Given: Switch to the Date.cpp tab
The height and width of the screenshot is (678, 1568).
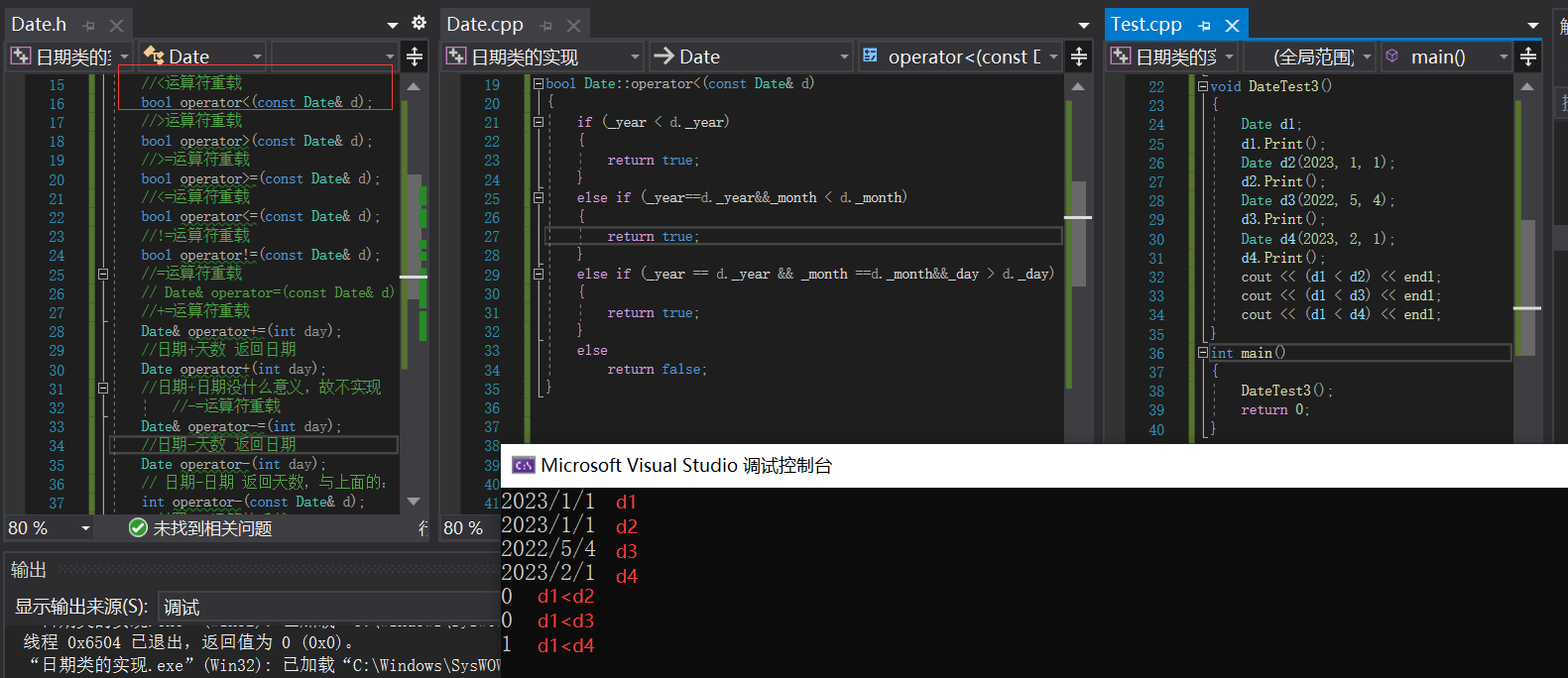Looking at the screenshot, I should [x=485, y=25].
